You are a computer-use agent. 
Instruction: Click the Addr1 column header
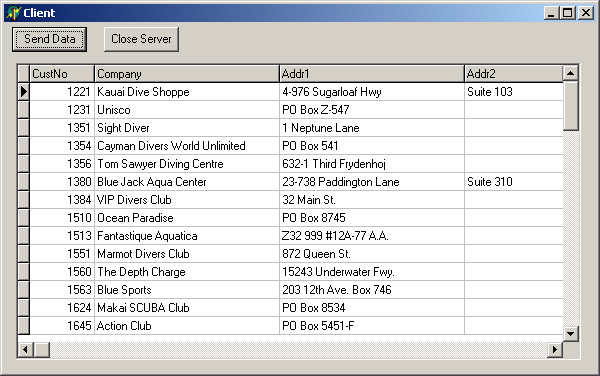pos(372,73)
